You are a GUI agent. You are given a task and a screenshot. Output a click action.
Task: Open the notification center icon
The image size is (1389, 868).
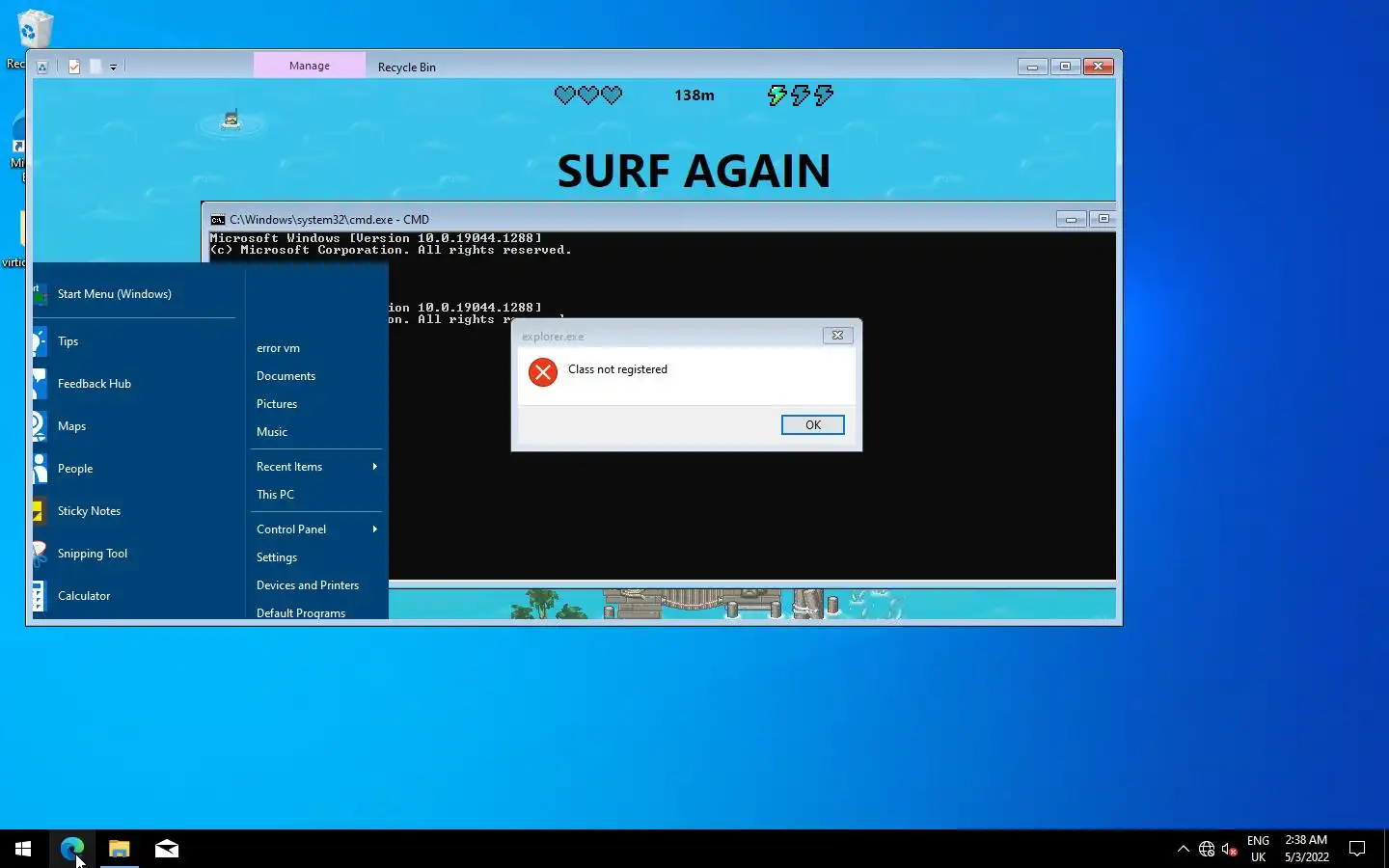tap(1357, 849)
